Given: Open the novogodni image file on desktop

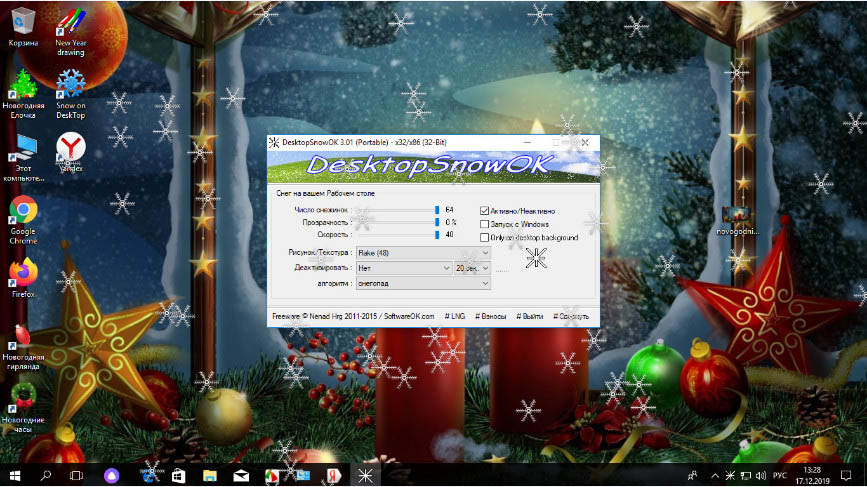Looking at the screenshot, I should [x=737, y=221].
